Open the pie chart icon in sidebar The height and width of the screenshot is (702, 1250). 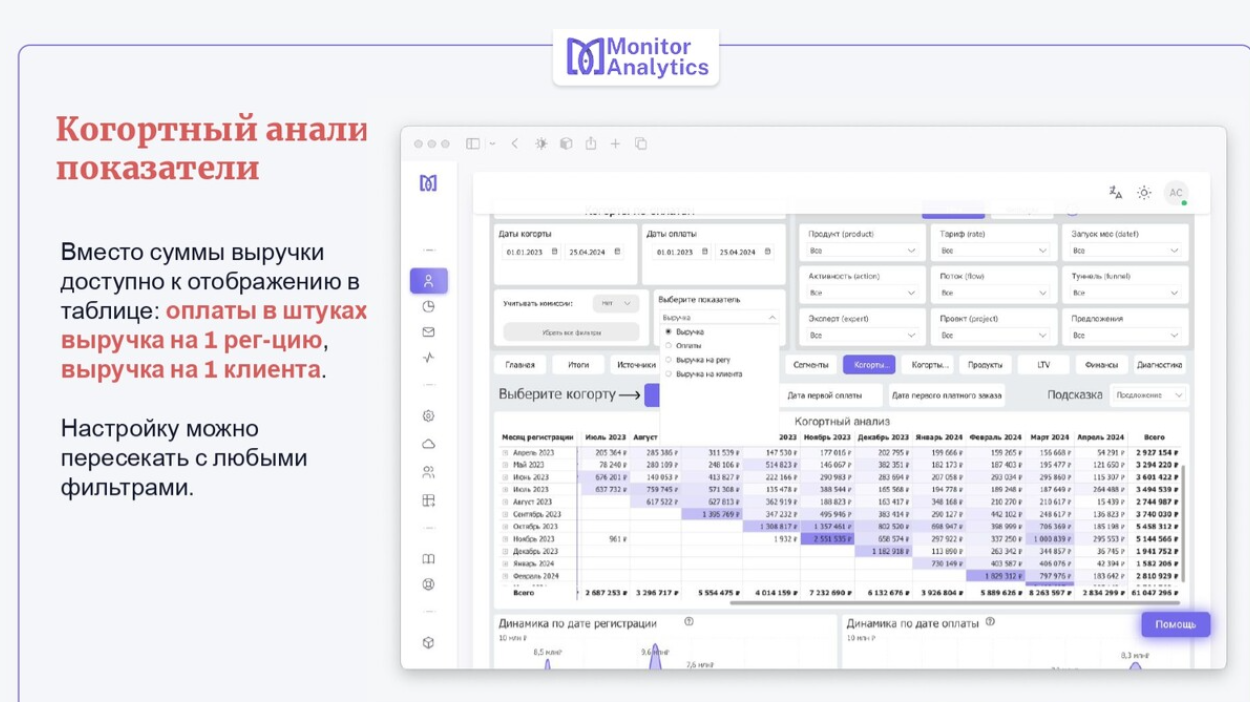(x=428, y=307)
